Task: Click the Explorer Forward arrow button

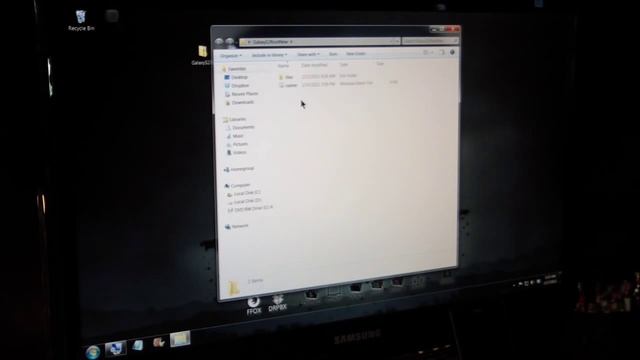Action: point(230,42)
